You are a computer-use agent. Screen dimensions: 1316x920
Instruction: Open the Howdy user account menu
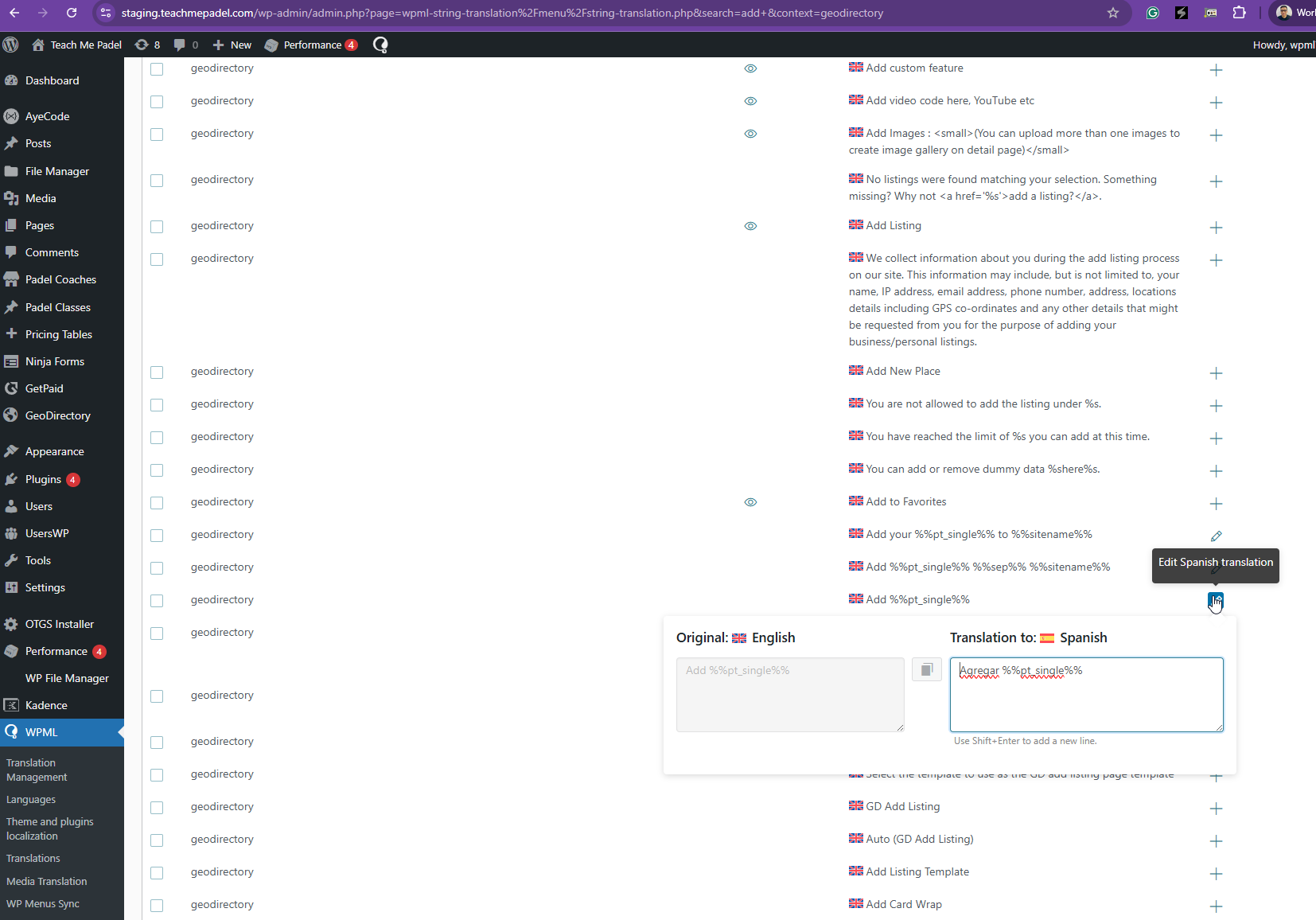tap(1283, 45)
